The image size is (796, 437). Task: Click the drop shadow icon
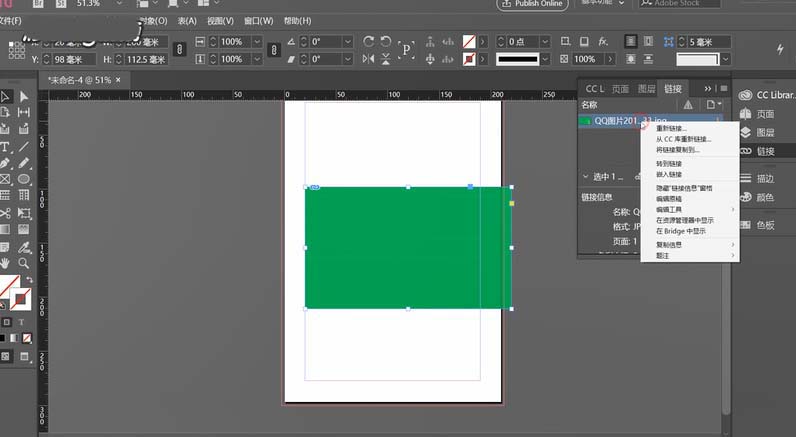coord(584,42)
